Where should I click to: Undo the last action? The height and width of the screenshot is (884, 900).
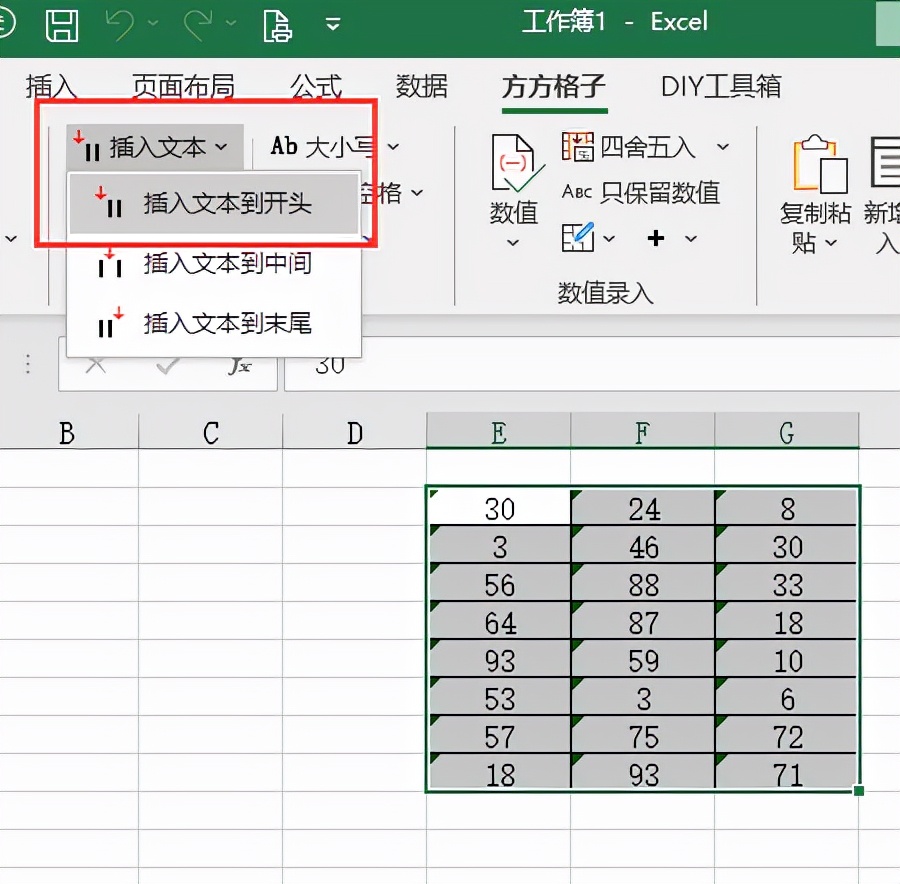point(118,21)
